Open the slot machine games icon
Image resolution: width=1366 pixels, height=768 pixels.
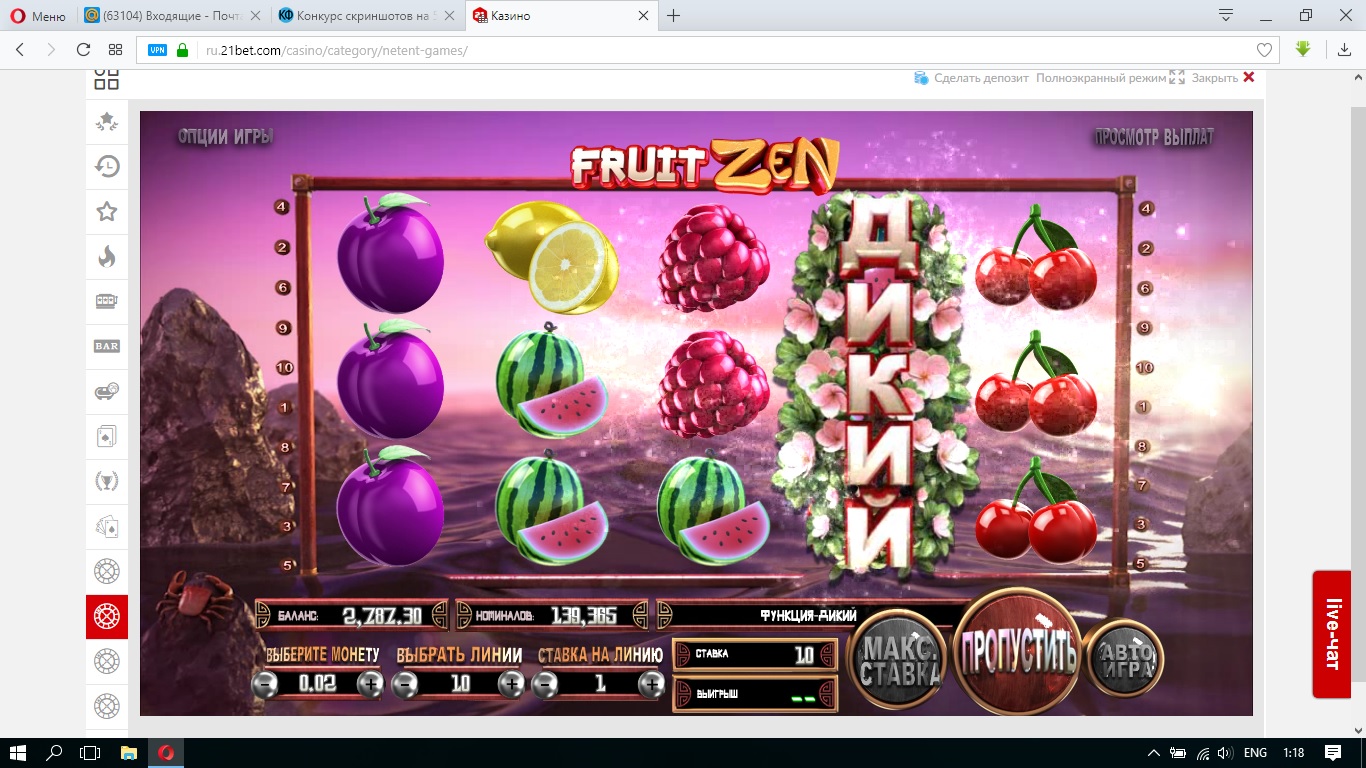click(x=107, y=301)
